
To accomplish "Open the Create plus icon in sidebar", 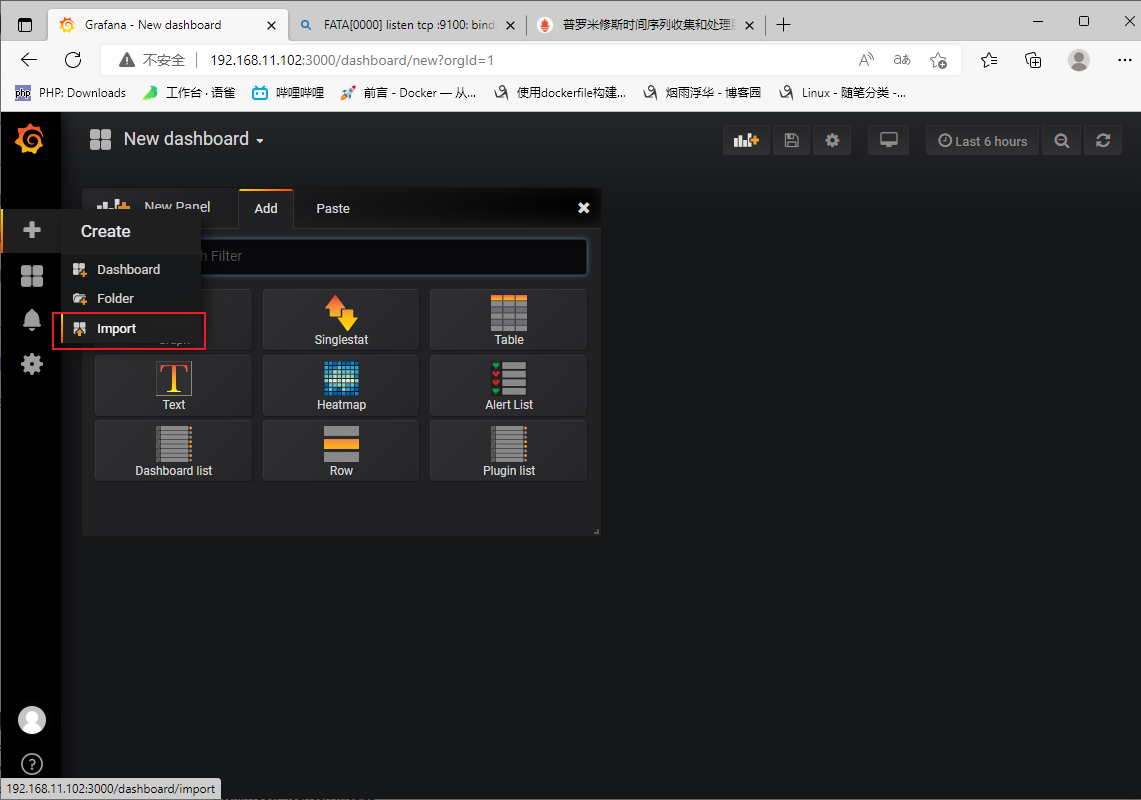I will coord(31,230).
